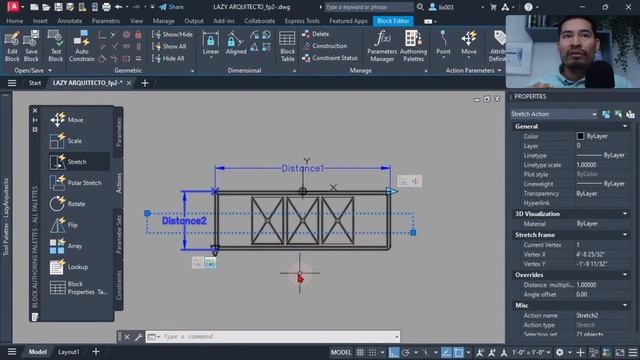Toggle snap mode in status bar

coord(373,352)
